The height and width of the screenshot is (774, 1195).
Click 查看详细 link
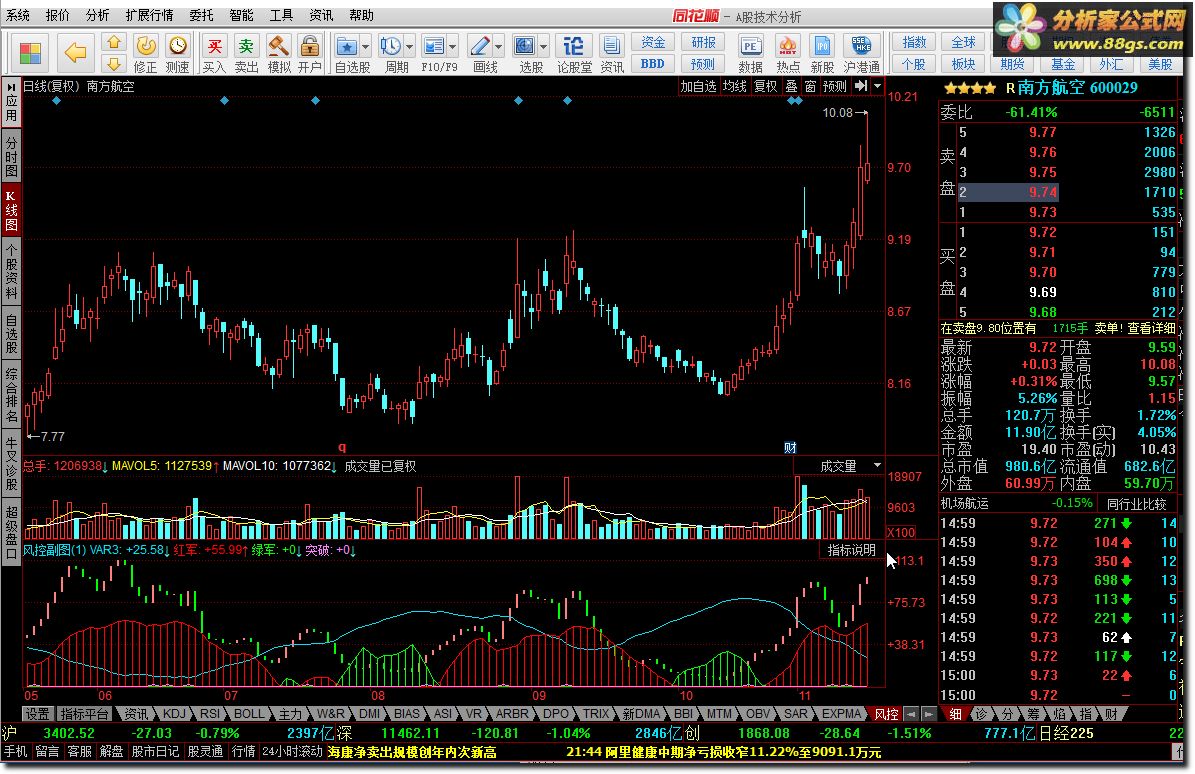pyautogui.click(x=1152, y=328)
